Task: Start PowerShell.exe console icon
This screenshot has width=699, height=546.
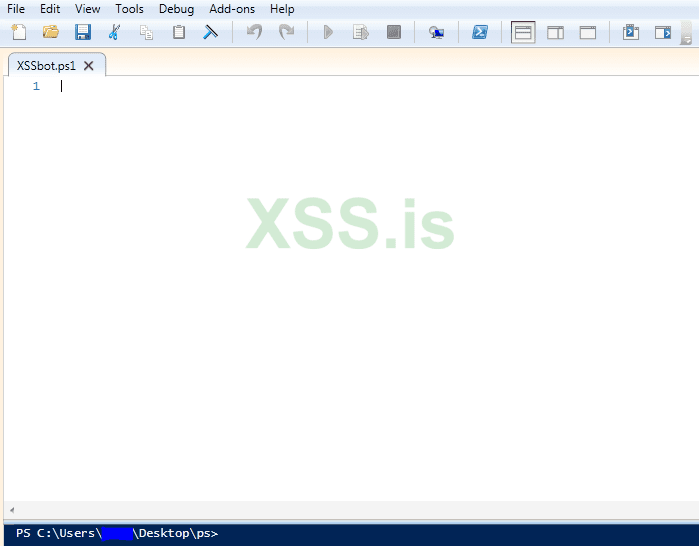Action: pyautogui.click(x=480, y=32)
